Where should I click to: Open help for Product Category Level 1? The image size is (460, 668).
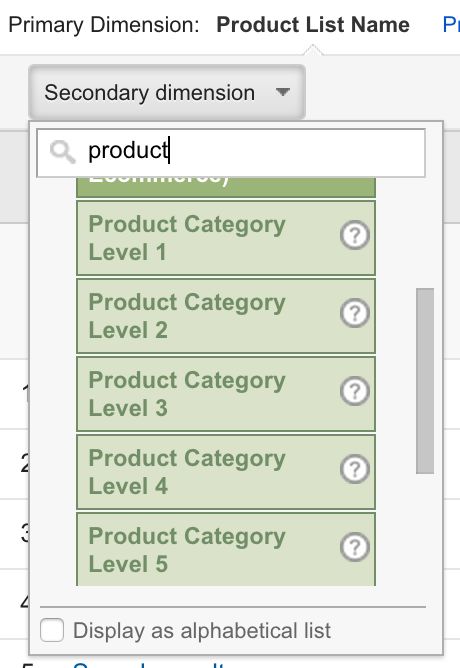(x=355, y=235)
